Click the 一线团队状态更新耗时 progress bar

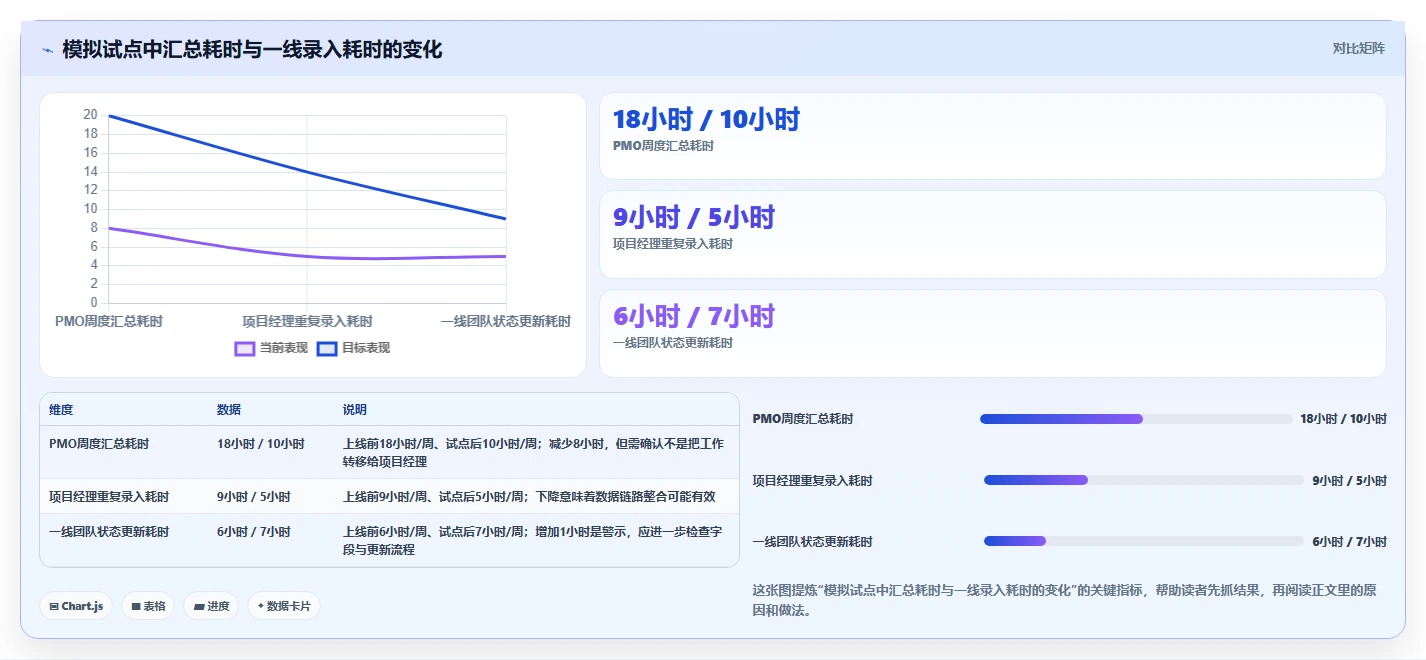coord(1144,541)
